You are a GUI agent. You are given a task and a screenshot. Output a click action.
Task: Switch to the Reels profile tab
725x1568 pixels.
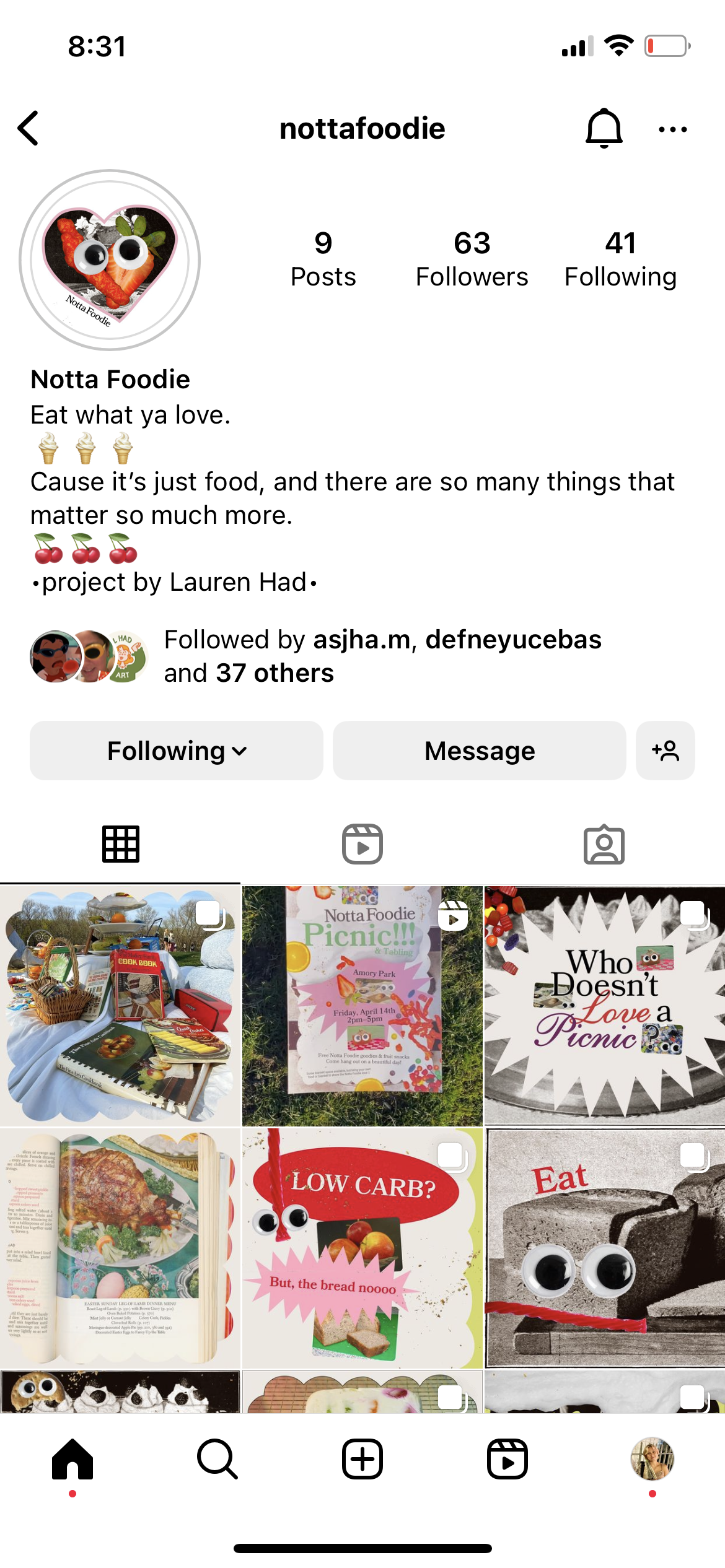[x=362, y=844]
